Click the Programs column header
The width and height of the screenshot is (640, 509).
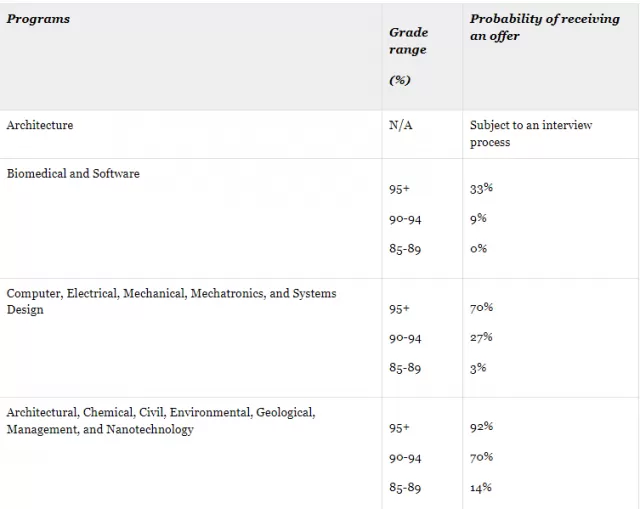(x=38, y=19)
